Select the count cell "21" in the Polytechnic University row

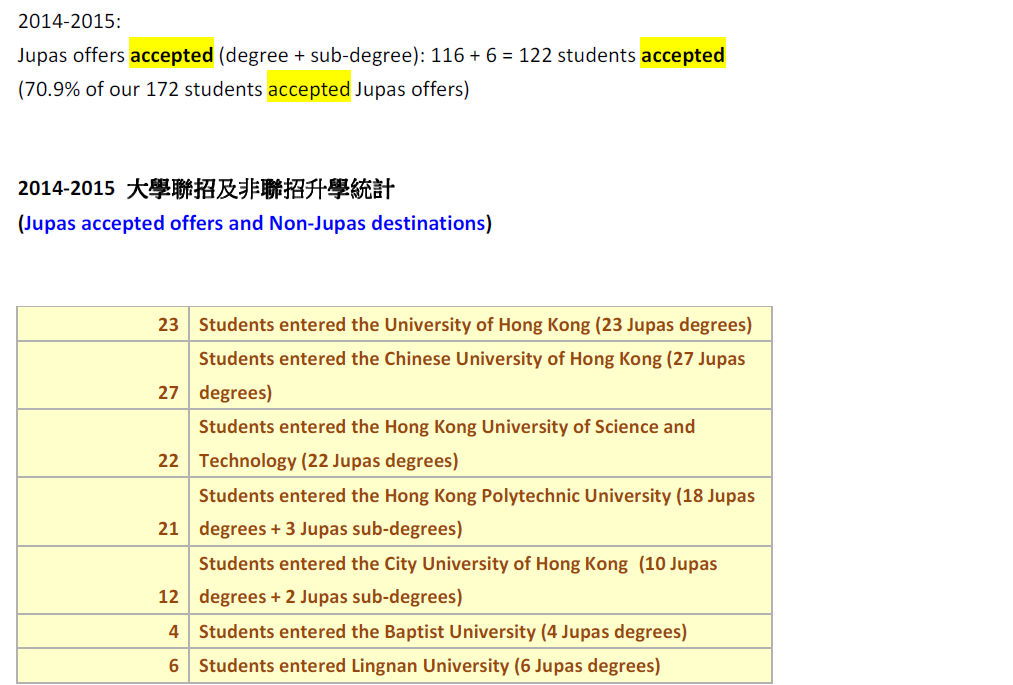[x=103, y=512]
